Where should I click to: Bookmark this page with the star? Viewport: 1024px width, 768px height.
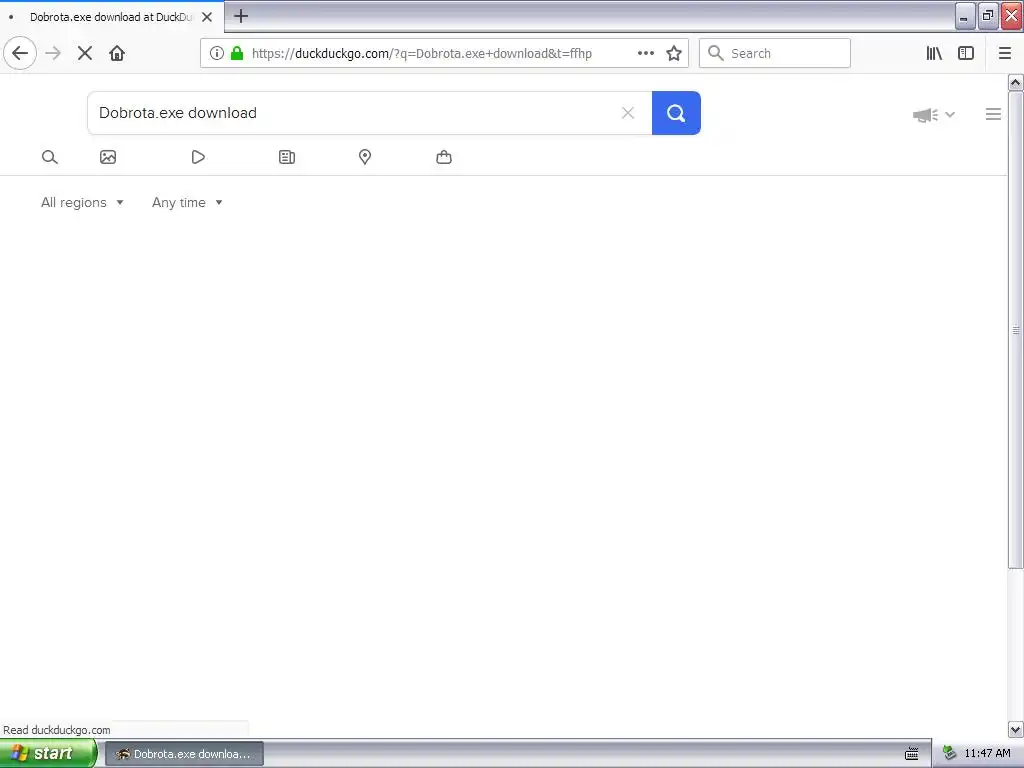point(674,53)
